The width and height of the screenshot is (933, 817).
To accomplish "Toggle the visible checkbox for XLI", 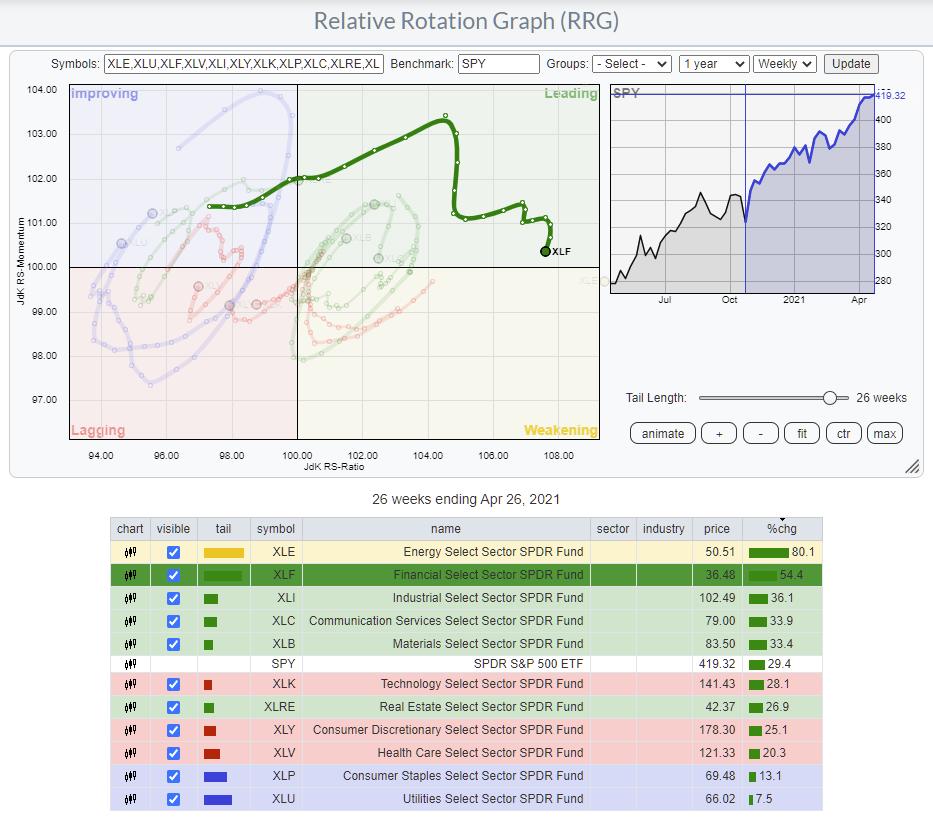I will point(174,598).
